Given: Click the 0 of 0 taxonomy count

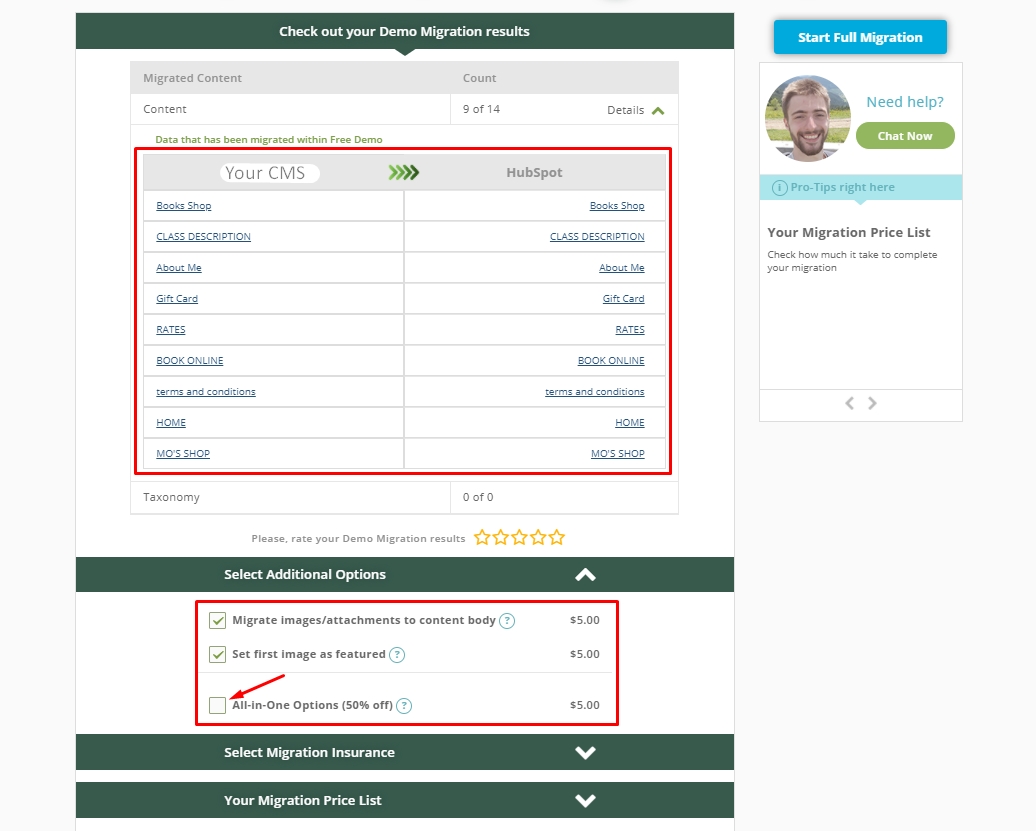Looking at the screenshot, I should point(478,497).
